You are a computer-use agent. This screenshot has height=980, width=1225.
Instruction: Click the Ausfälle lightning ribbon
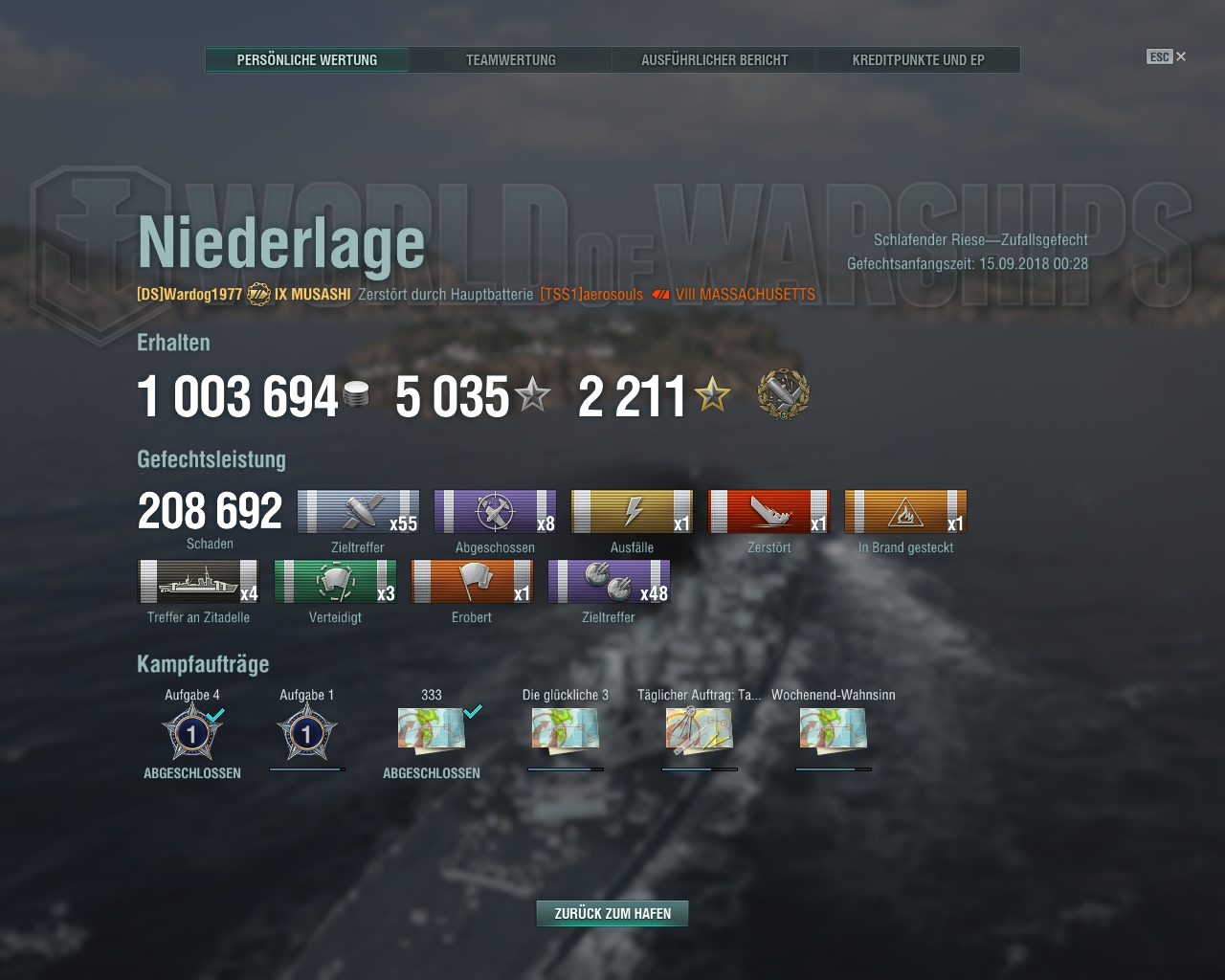coord(632,512)
